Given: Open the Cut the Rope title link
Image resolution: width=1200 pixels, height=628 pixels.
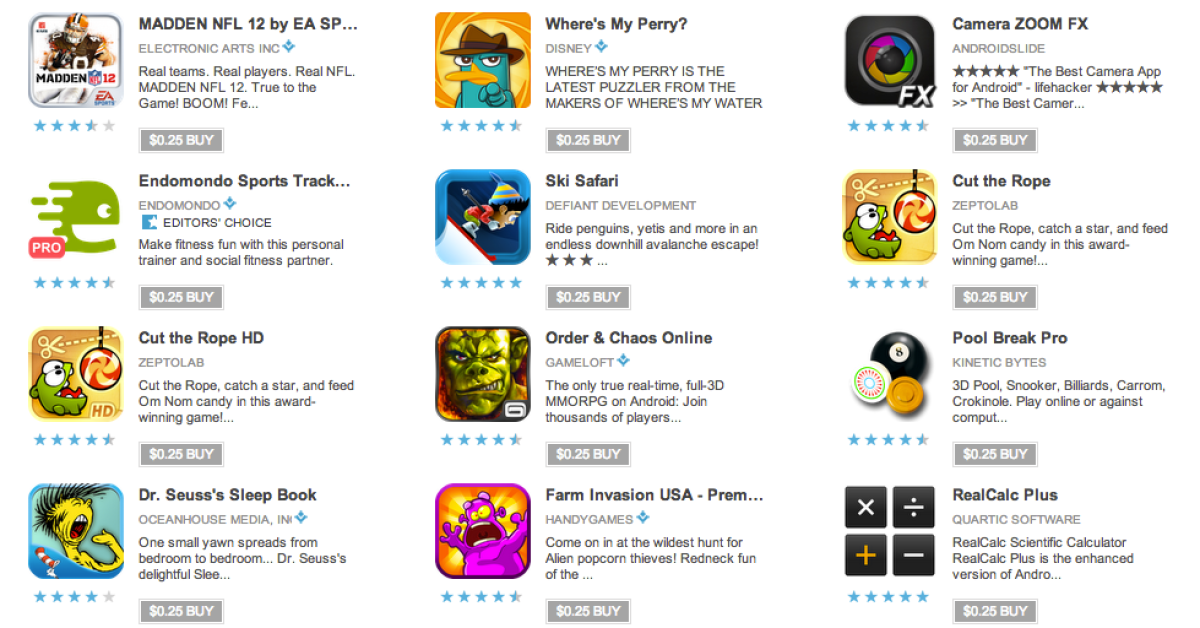Looking at the screenshot, I should (1001, 181).
